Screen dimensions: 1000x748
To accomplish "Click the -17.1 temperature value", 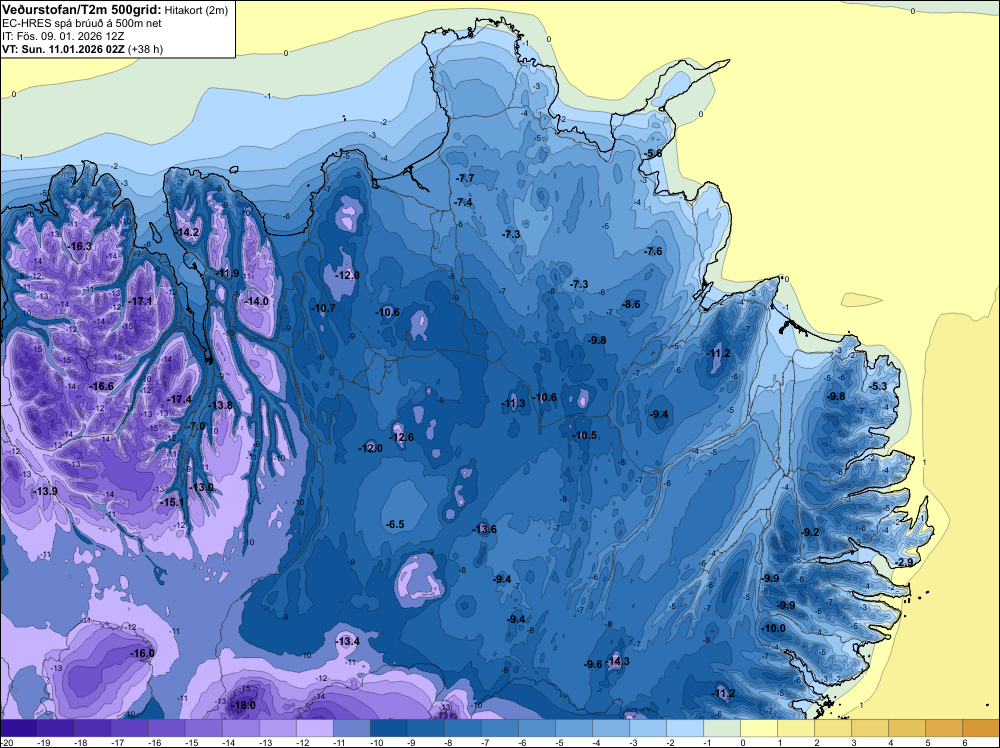I will [140, 301].
